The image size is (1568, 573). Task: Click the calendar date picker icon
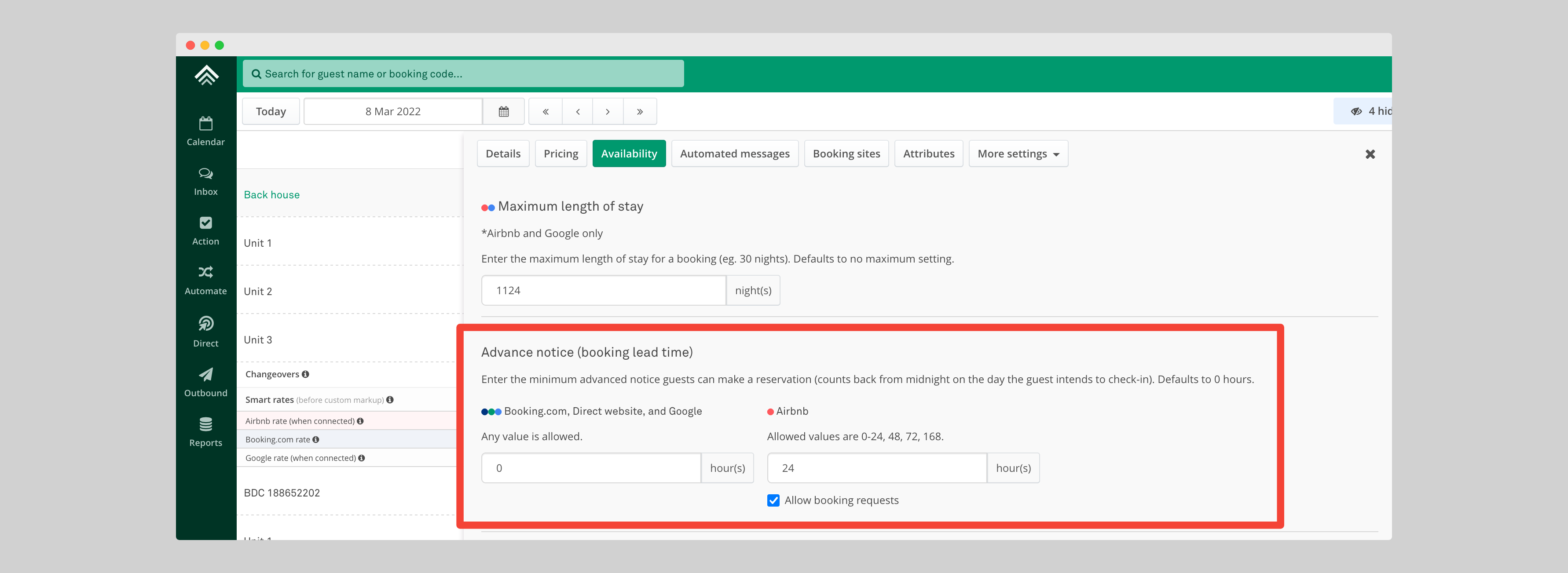503,111
